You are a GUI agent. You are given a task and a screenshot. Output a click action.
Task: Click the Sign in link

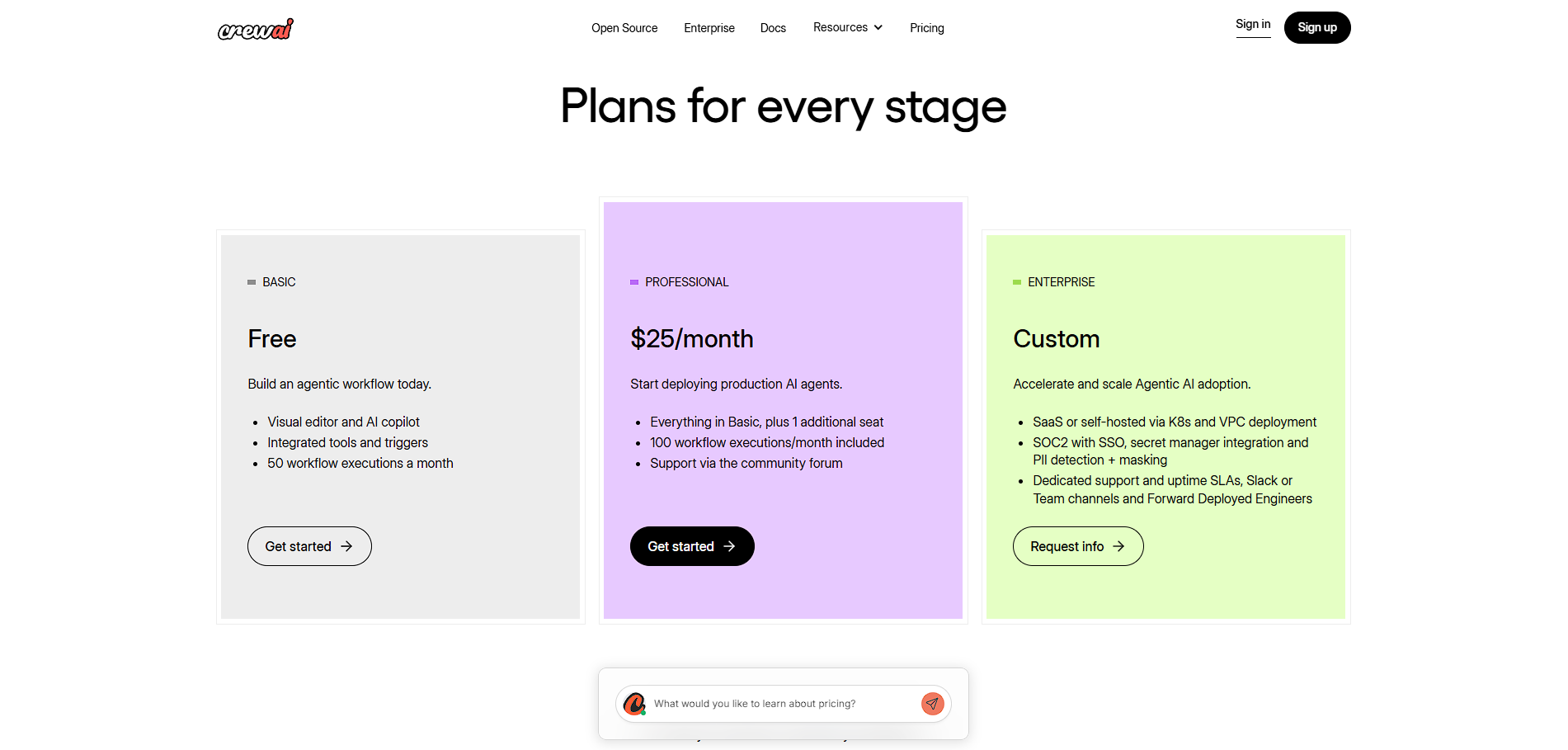click(x=1253, y=25)
